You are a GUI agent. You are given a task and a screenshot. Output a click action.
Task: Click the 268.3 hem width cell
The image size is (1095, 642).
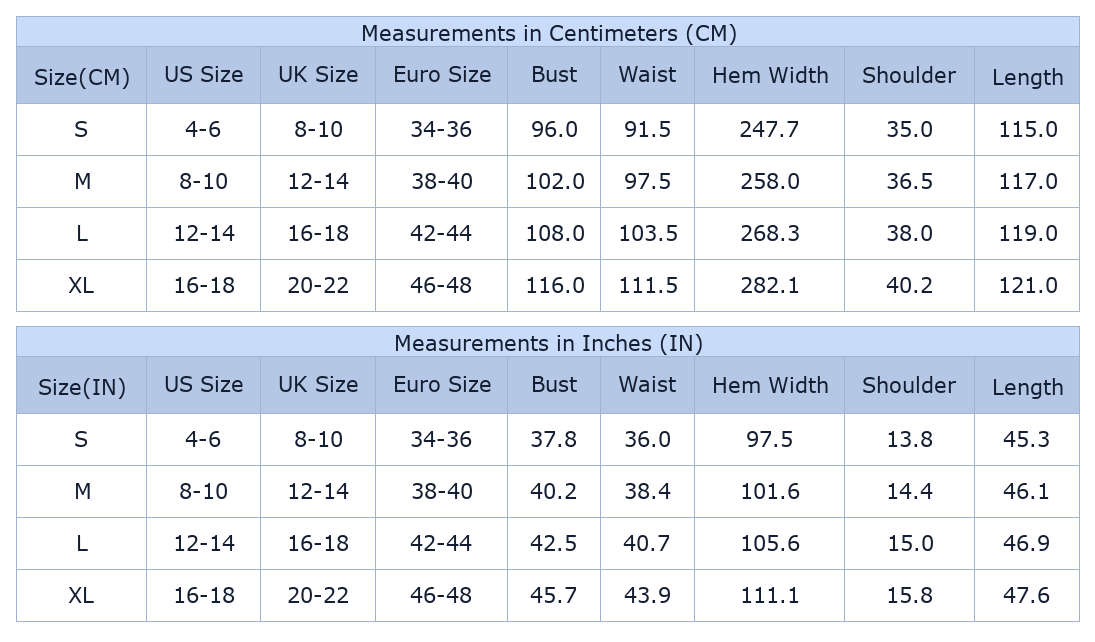(769, 233)
